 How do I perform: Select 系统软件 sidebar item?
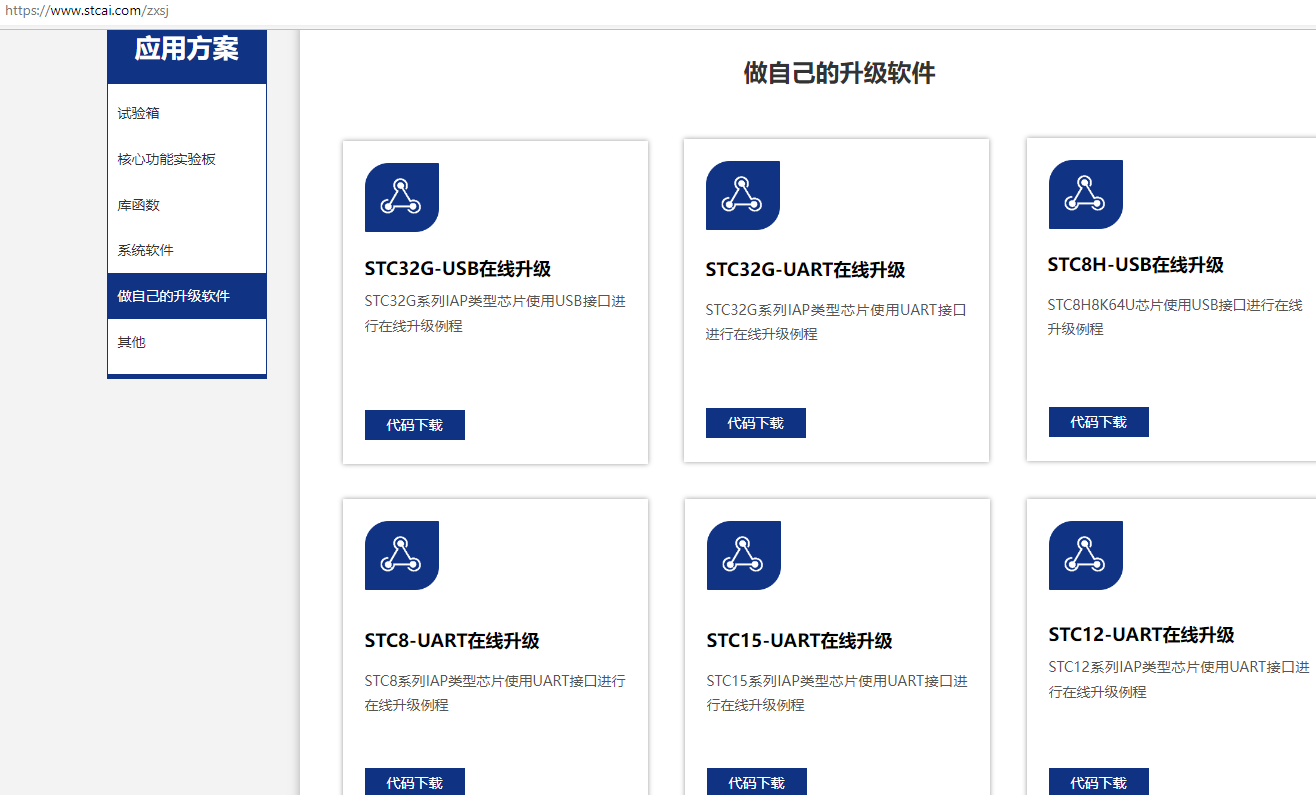tap(187, 250)
